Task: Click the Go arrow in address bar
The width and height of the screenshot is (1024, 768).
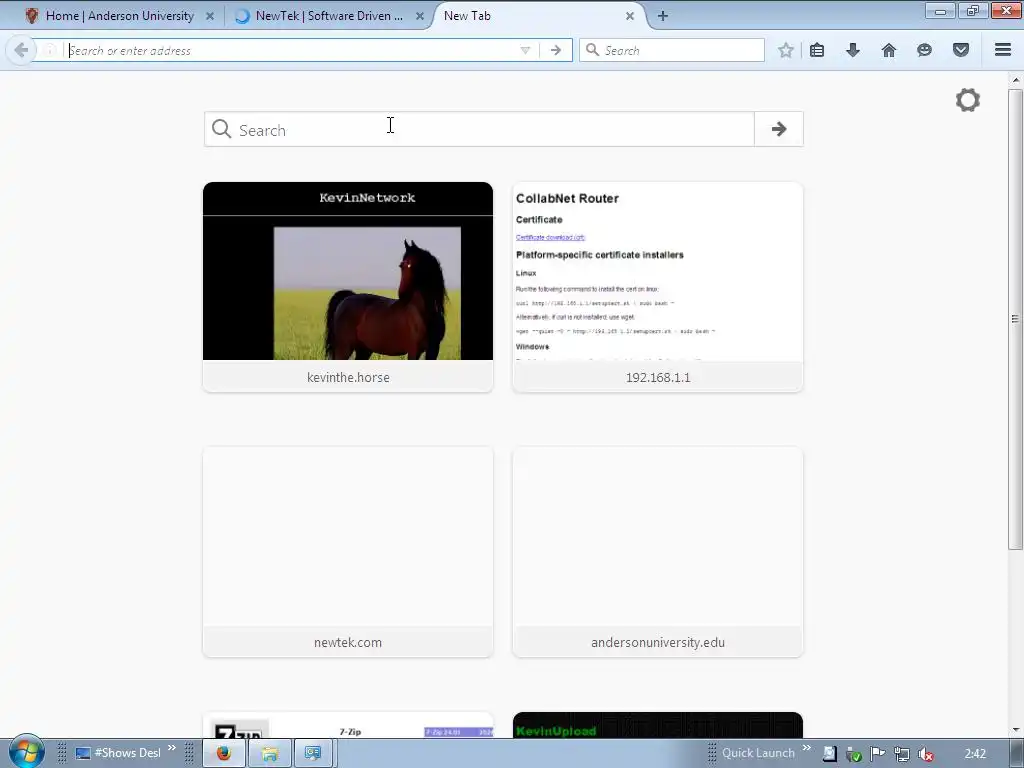Action: pyautogui.click(x=556, y=50)
